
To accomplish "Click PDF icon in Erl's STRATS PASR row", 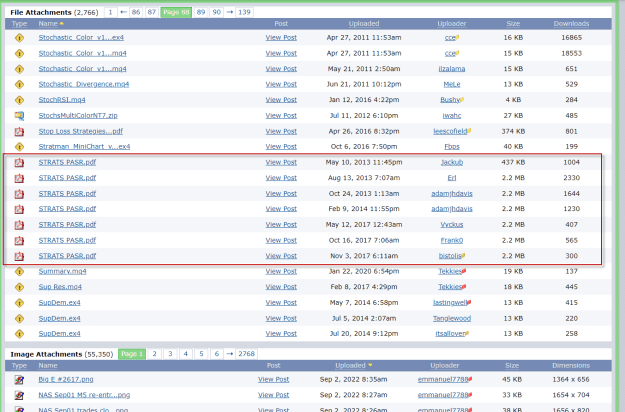I will (19, 178).
